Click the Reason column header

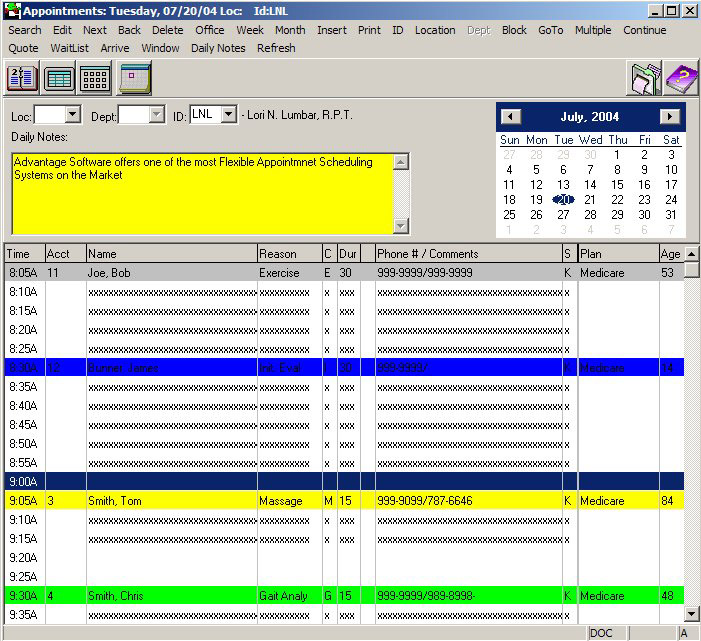(290, 254)
